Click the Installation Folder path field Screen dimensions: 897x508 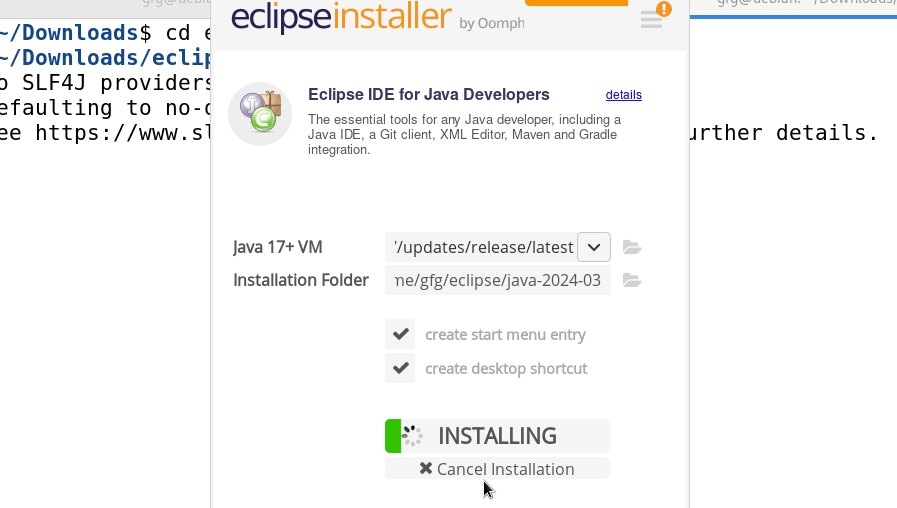click(x=498, y=280)
